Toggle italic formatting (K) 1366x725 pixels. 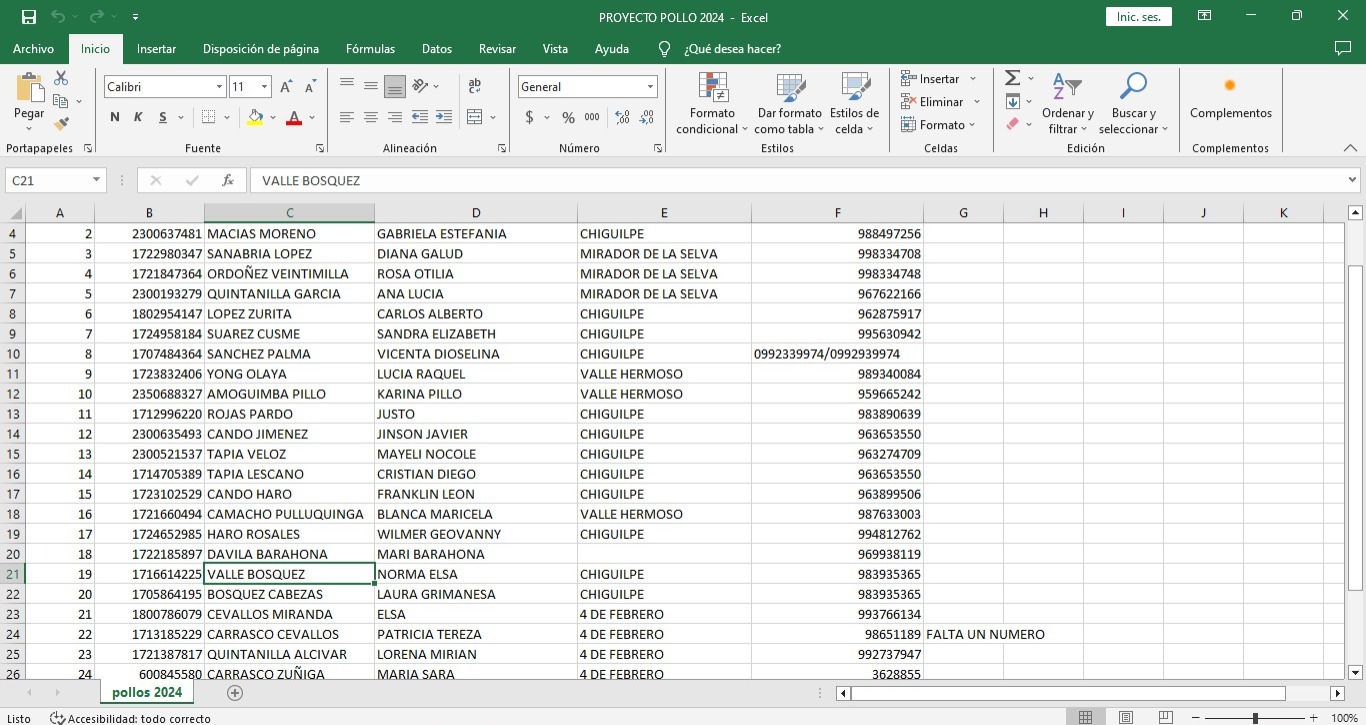pos(138,117)
